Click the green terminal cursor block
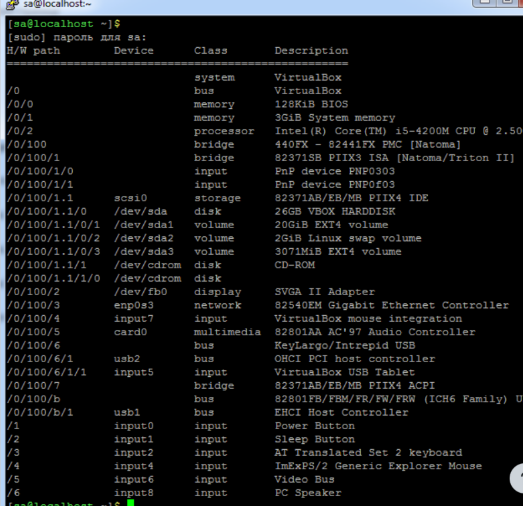Image resolution: width=523 pixels, height=506 pixels. [x=130, y=503]
